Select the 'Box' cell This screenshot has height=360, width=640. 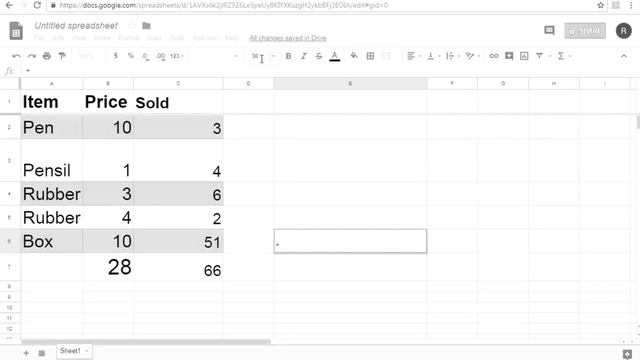[51, 241]
